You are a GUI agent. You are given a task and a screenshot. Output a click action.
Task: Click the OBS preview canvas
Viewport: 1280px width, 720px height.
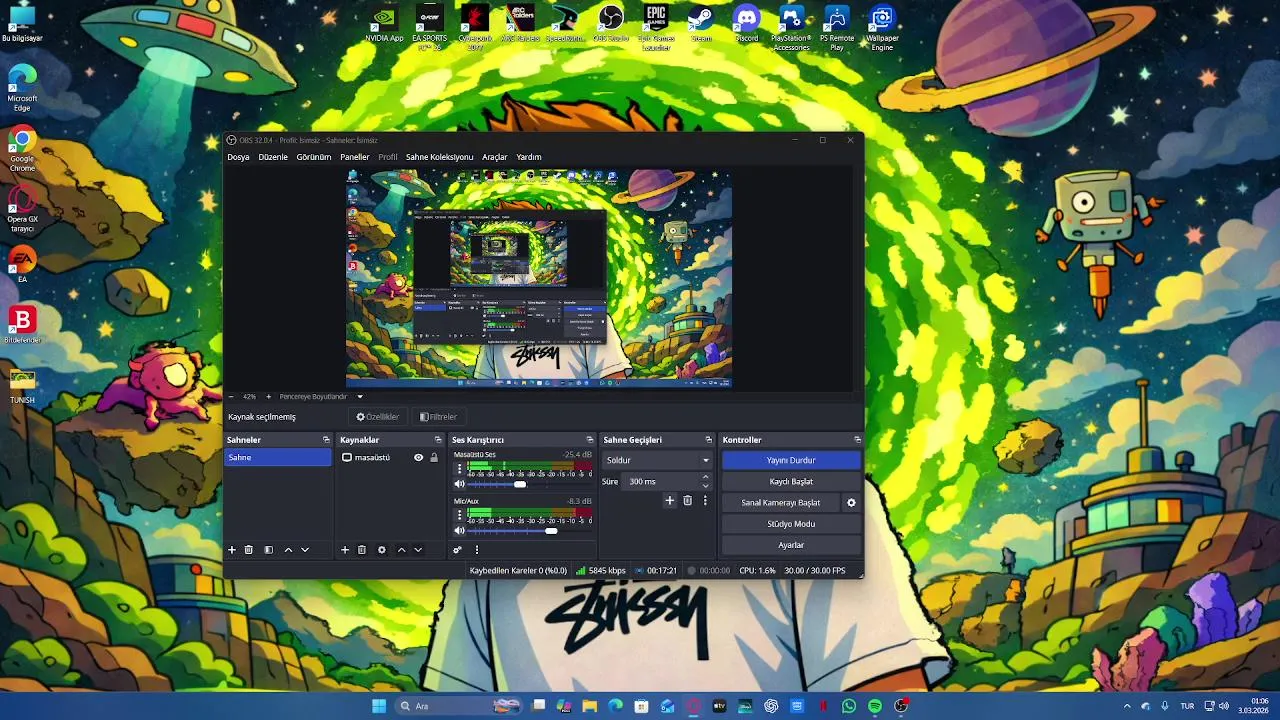click(x=539, y=278)
